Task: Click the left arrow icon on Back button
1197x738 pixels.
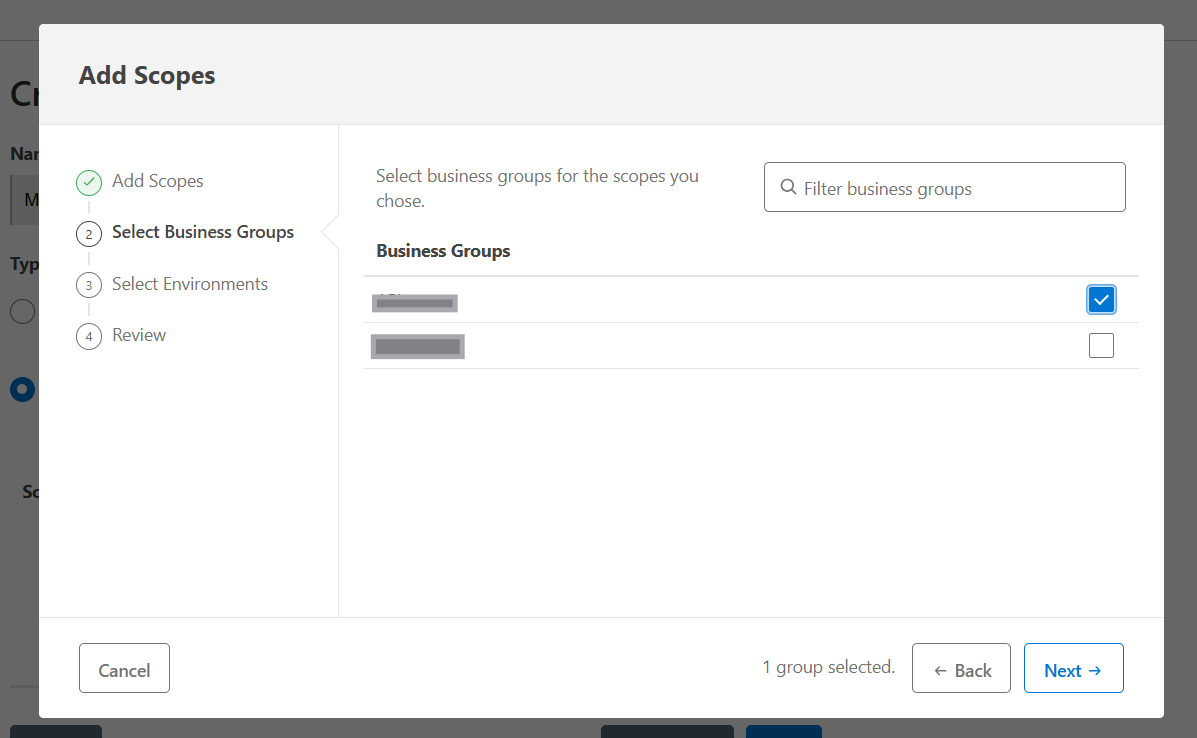Action: tap(940, 671)
